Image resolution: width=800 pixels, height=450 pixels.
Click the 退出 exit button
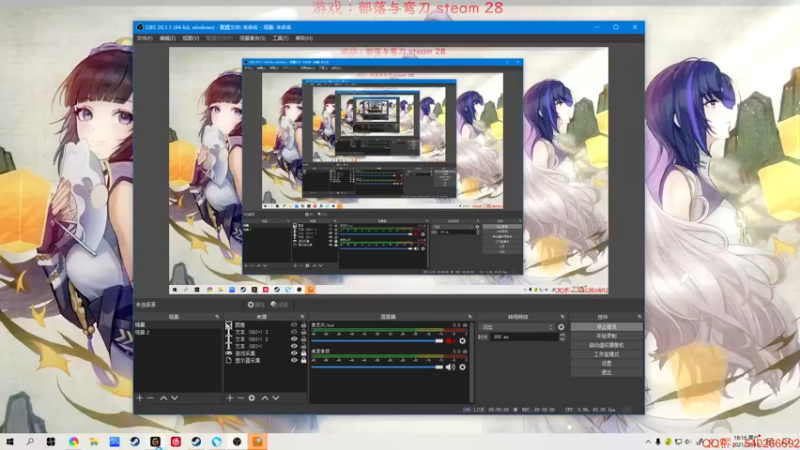(606, 373)
